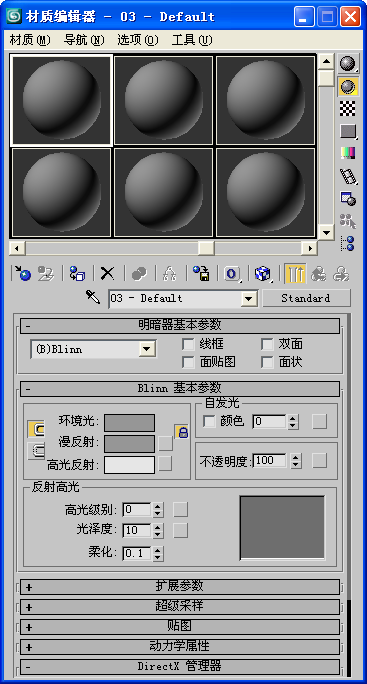367x684 pixels.
Task: Open the 工具(U) menu
Action: point(192,41)
